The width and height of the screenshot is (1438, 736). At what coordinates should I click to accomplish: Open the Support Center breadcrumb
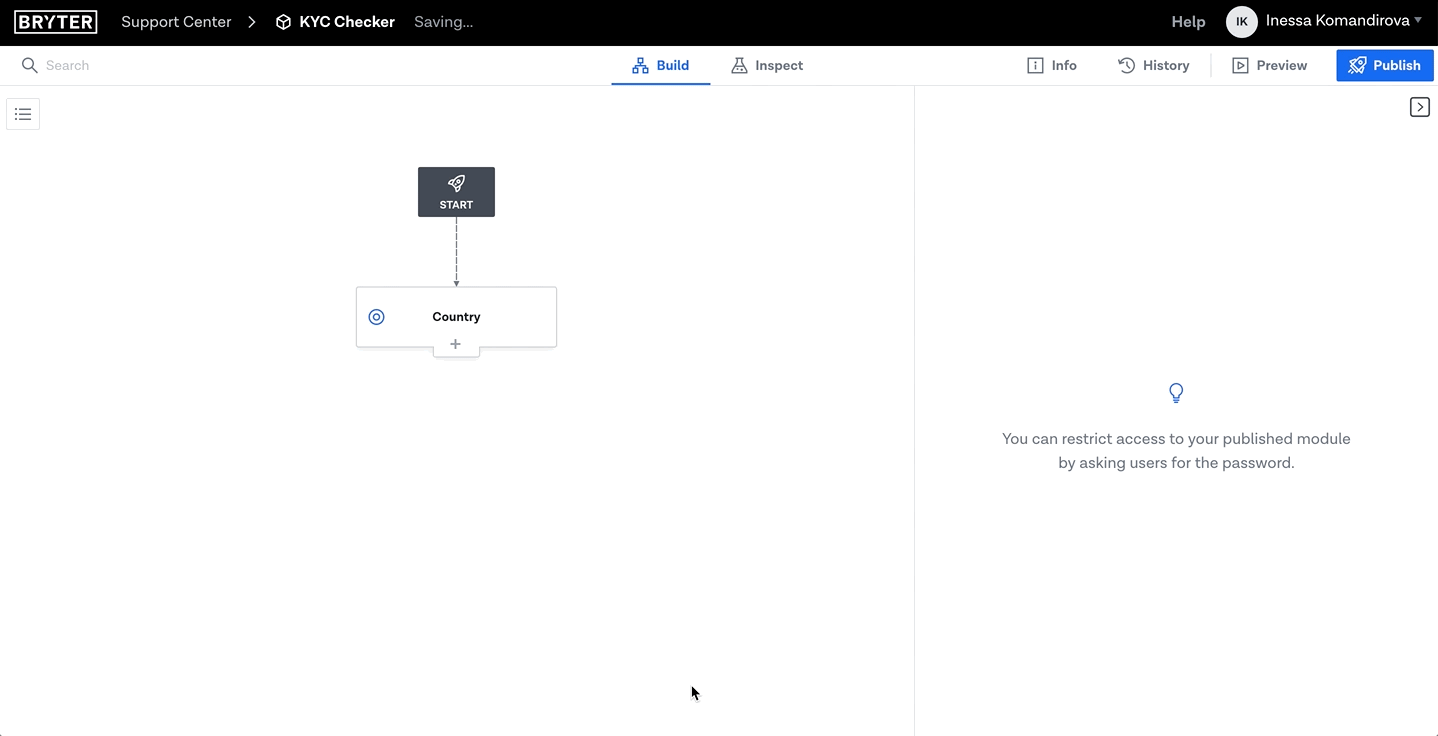[176, 22]
